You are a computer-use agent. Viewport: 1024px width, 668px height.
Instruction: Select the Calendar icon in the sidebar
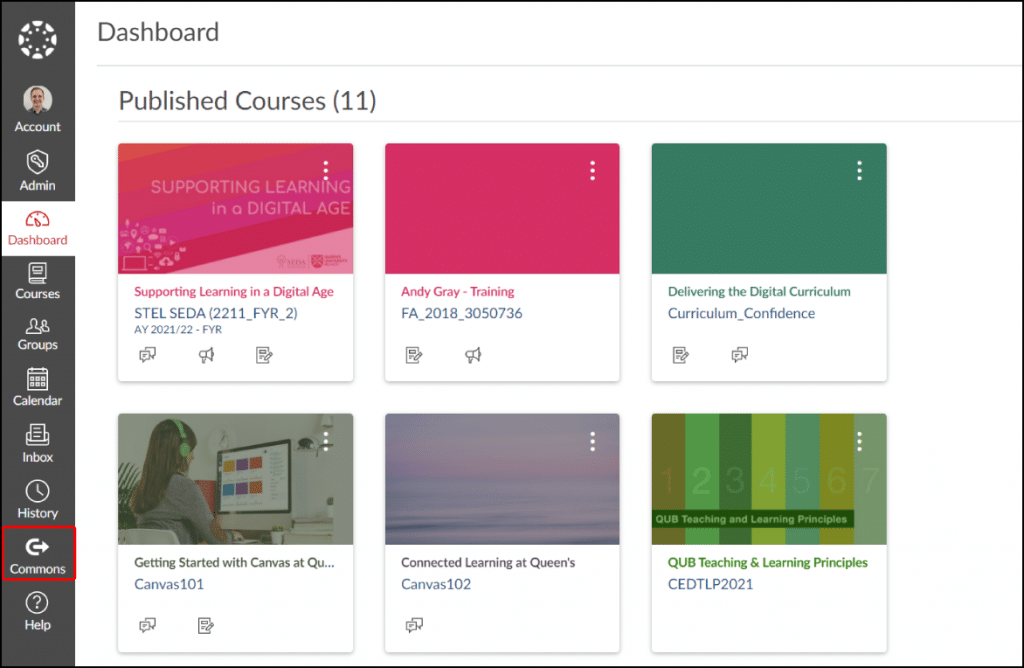tap(37, 390)
